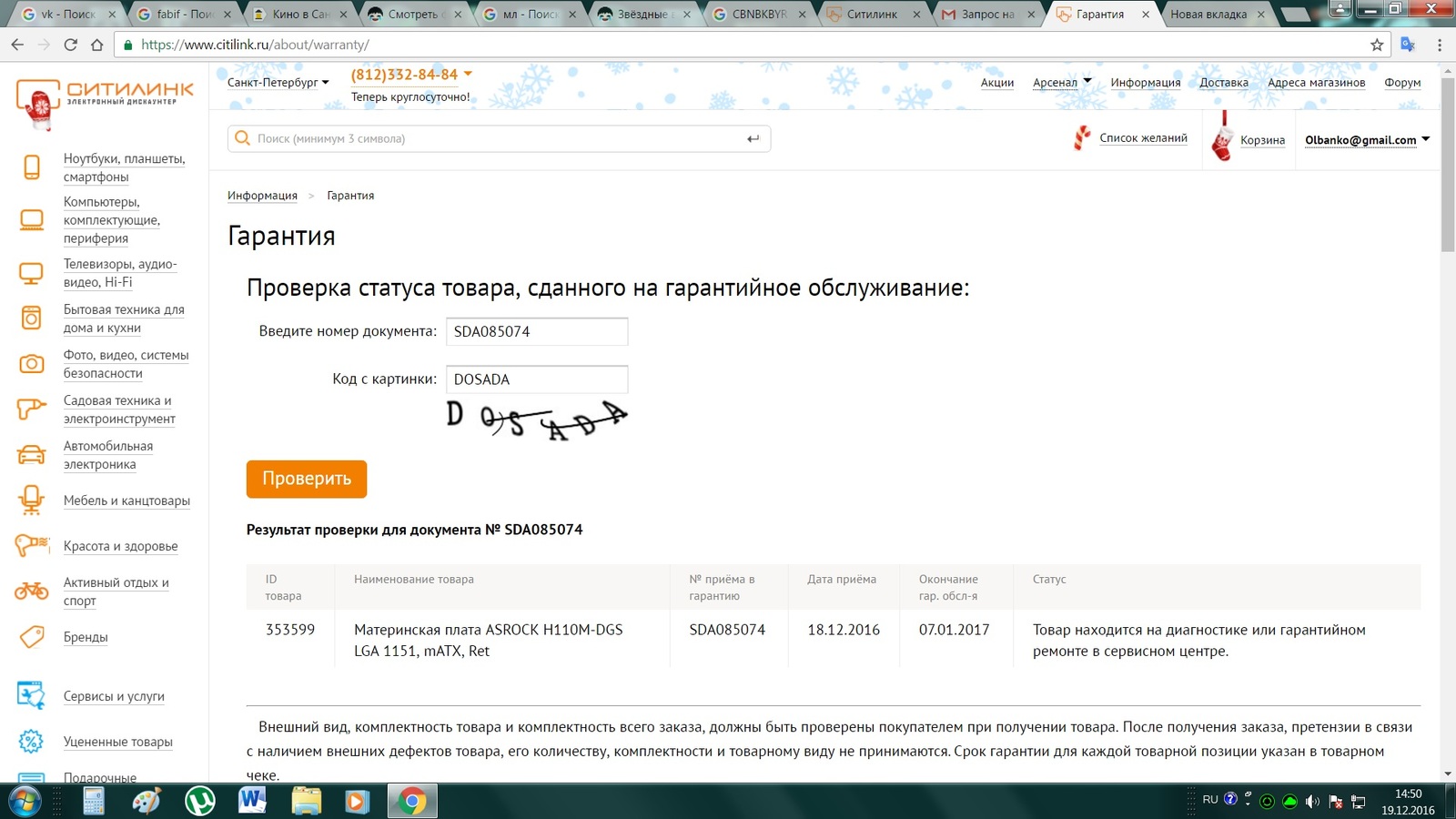
Task: Switch to the Запрос на browser tab
Action: tap(987, 15)
